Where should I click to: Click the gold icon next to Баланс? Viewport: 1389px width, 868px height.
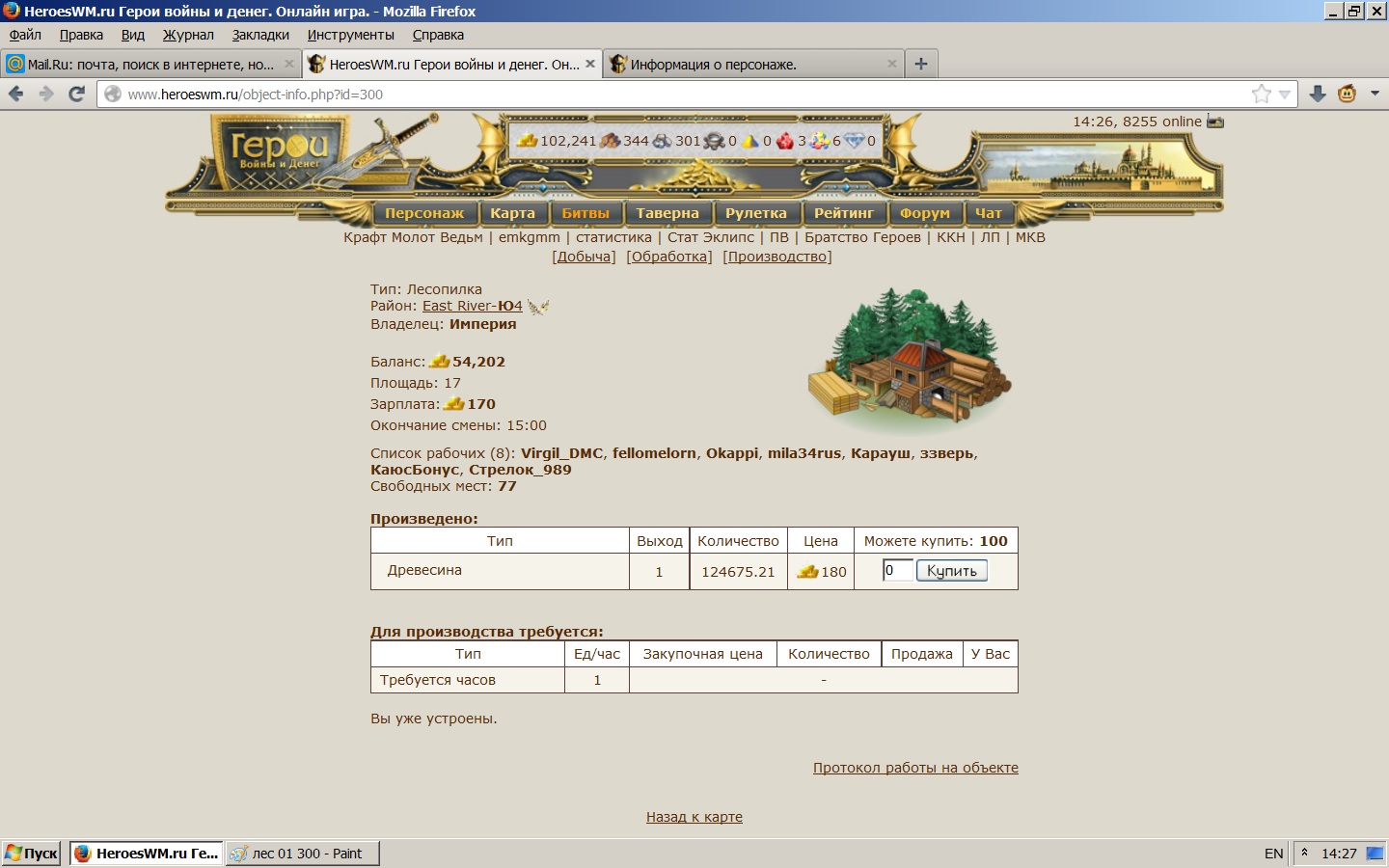click(x=440, y=361)
